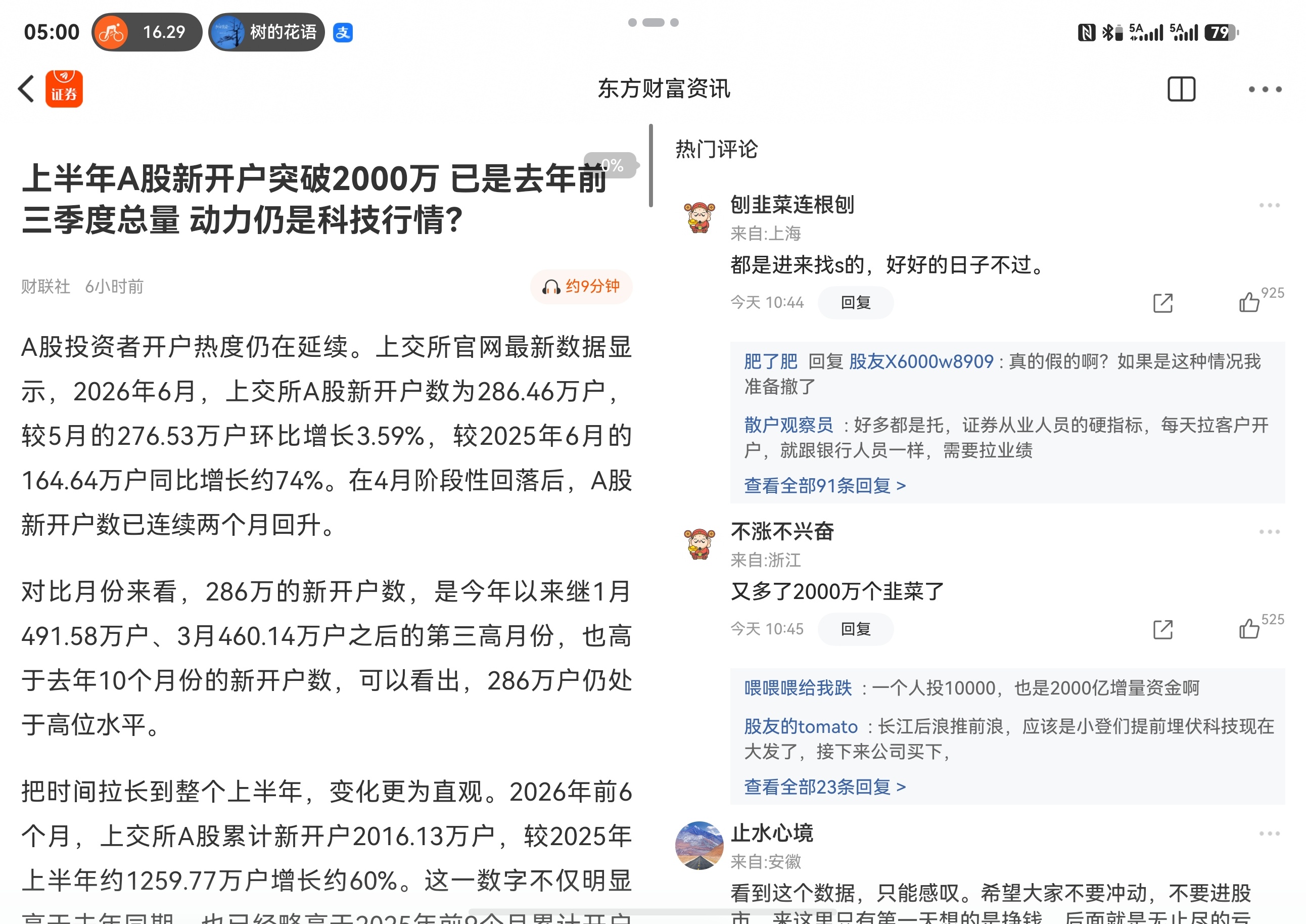Tap the back arrow icon

26,89
